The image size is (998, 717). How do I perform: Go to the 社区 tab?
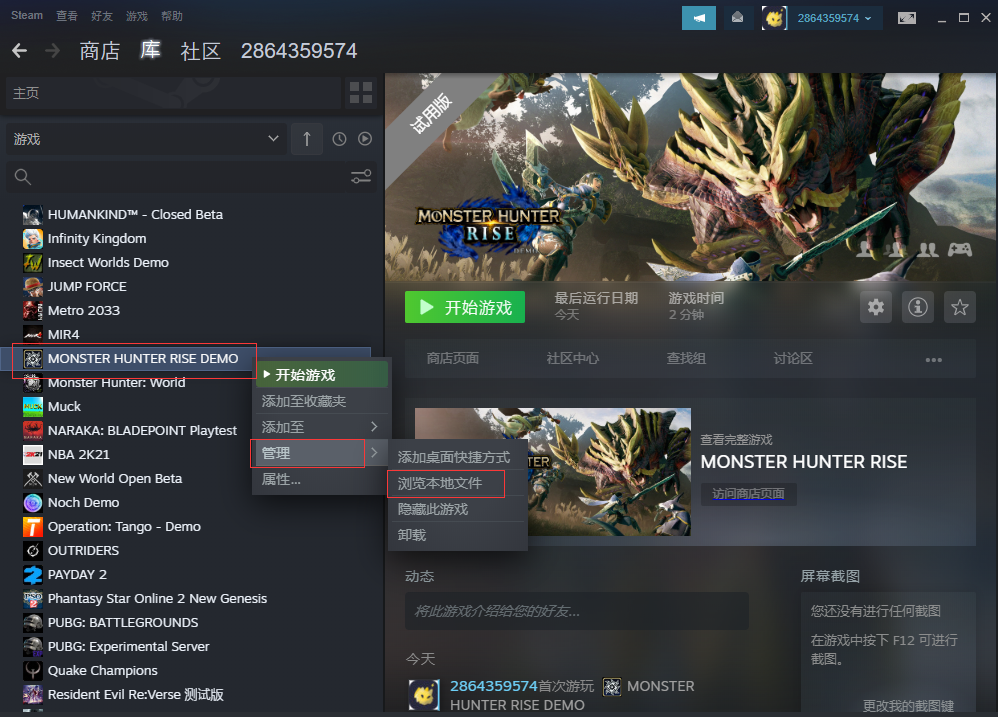(x=200, y=51)
